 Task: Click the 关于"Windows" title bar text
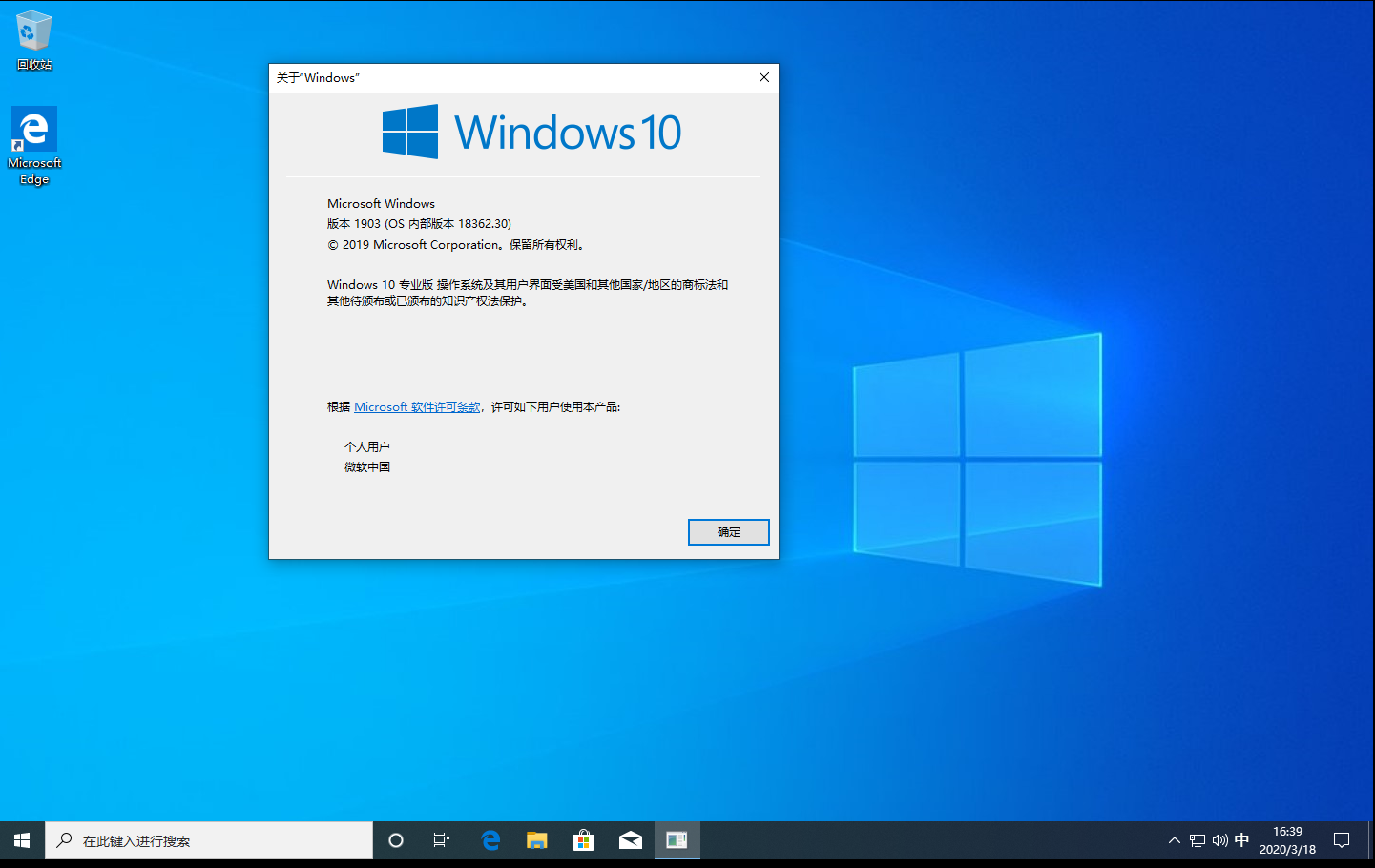(318, 78)
